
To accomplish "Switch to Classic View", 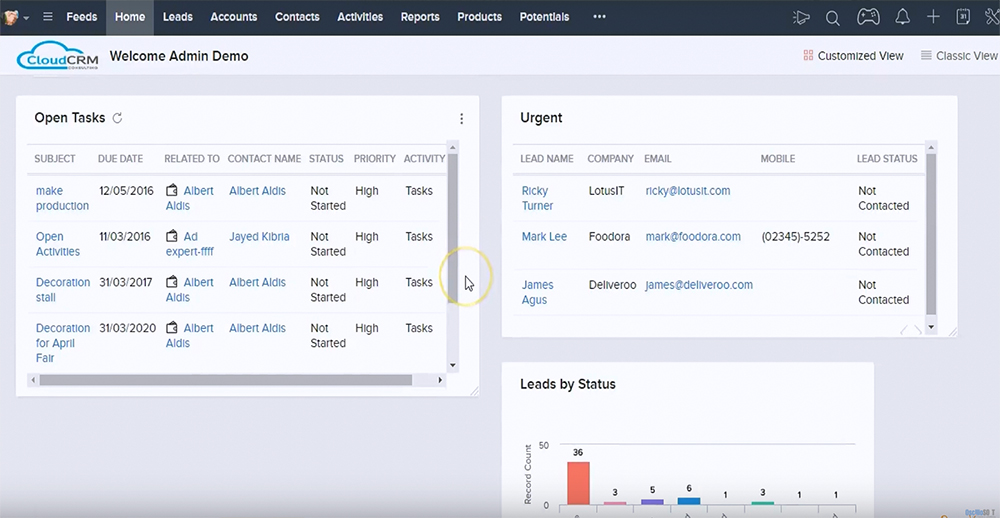I will click(958, 56).
